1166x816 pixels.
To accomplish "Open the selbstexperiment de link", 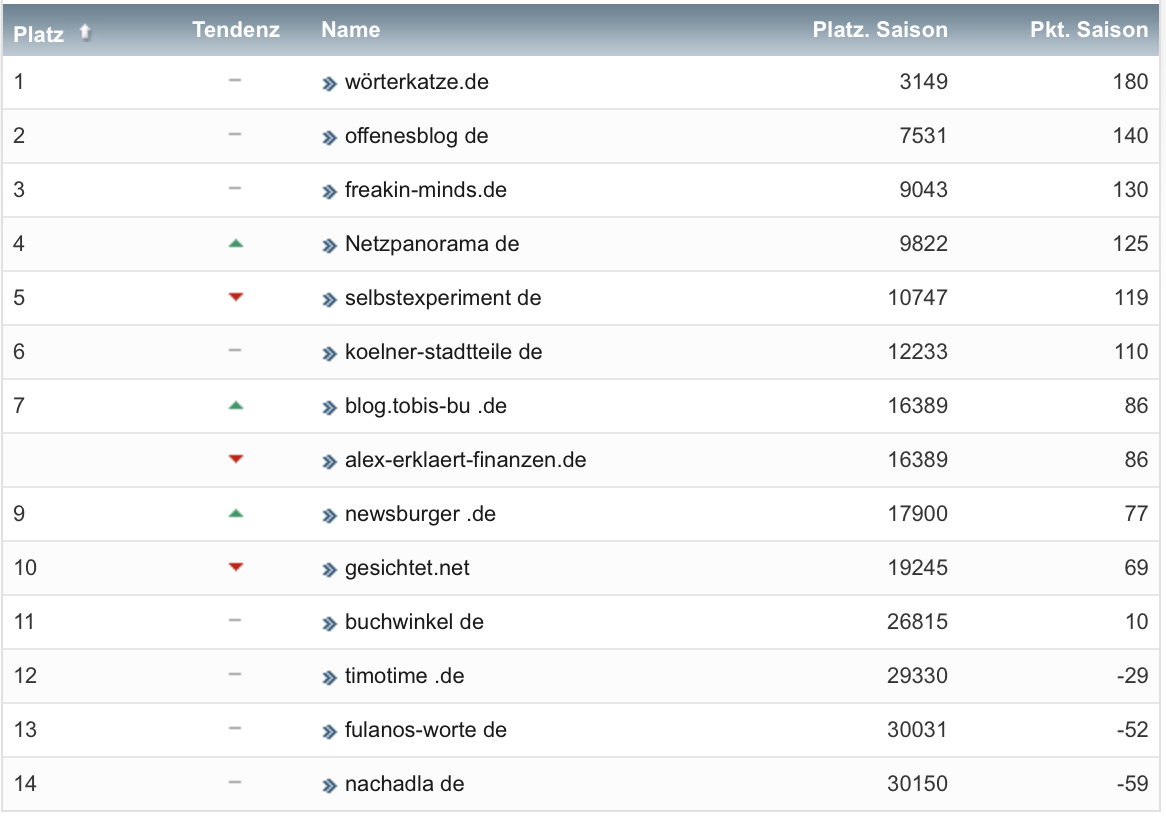I will pos(443,298).
